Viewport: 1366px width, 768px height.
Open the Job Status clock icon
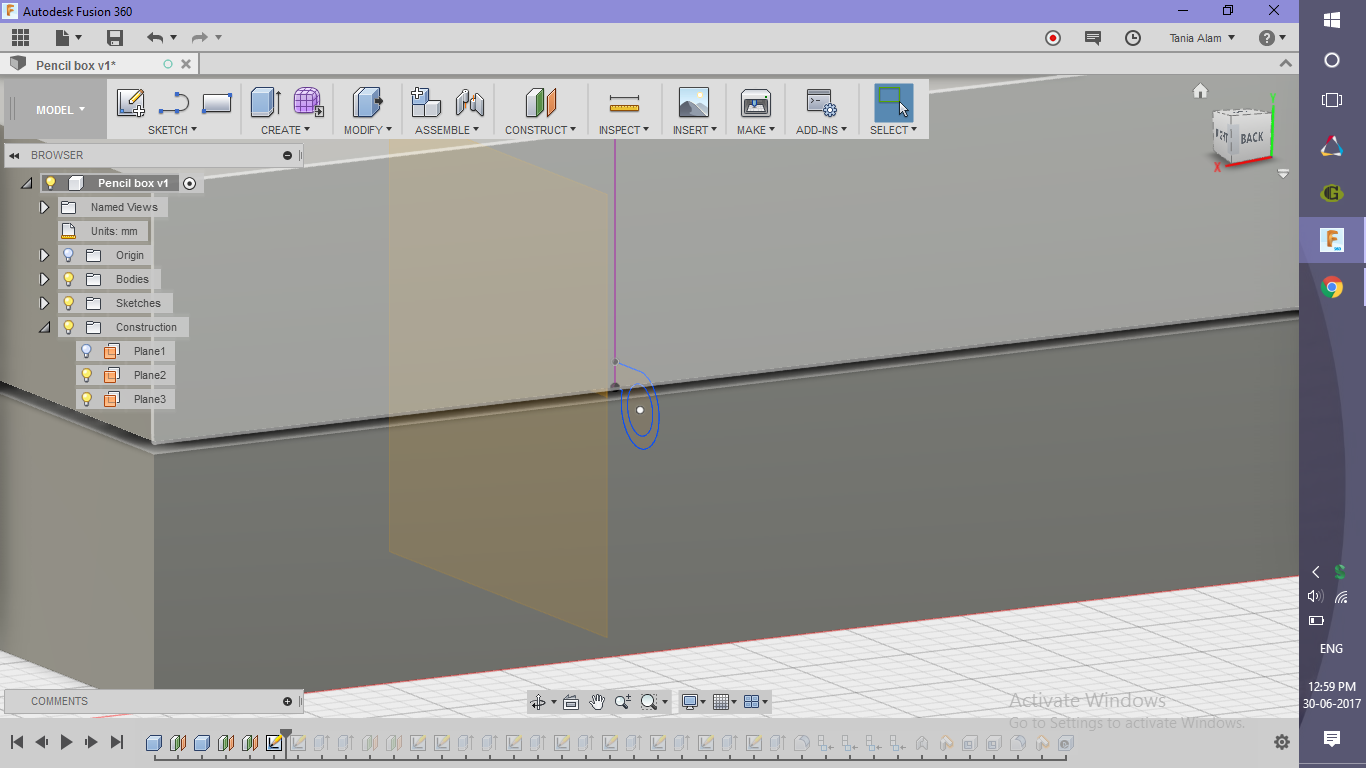[x=1133, y=38]
